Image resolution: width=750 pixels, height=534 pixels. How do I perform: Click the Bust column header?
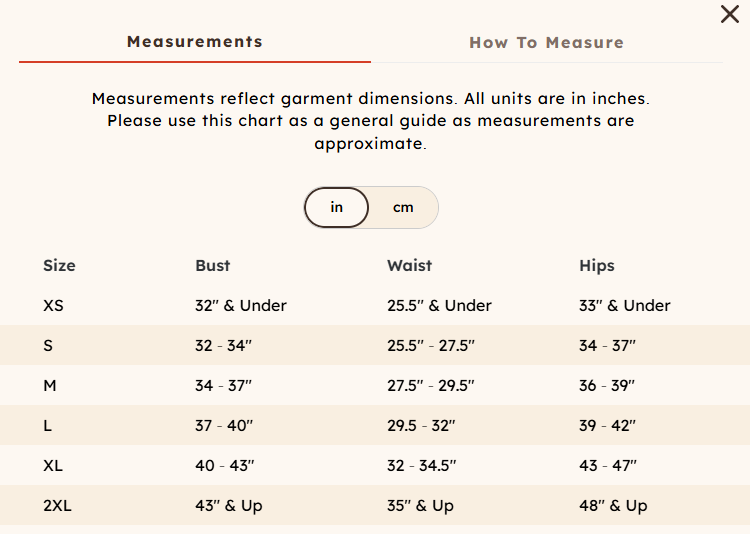pos(213,266)
